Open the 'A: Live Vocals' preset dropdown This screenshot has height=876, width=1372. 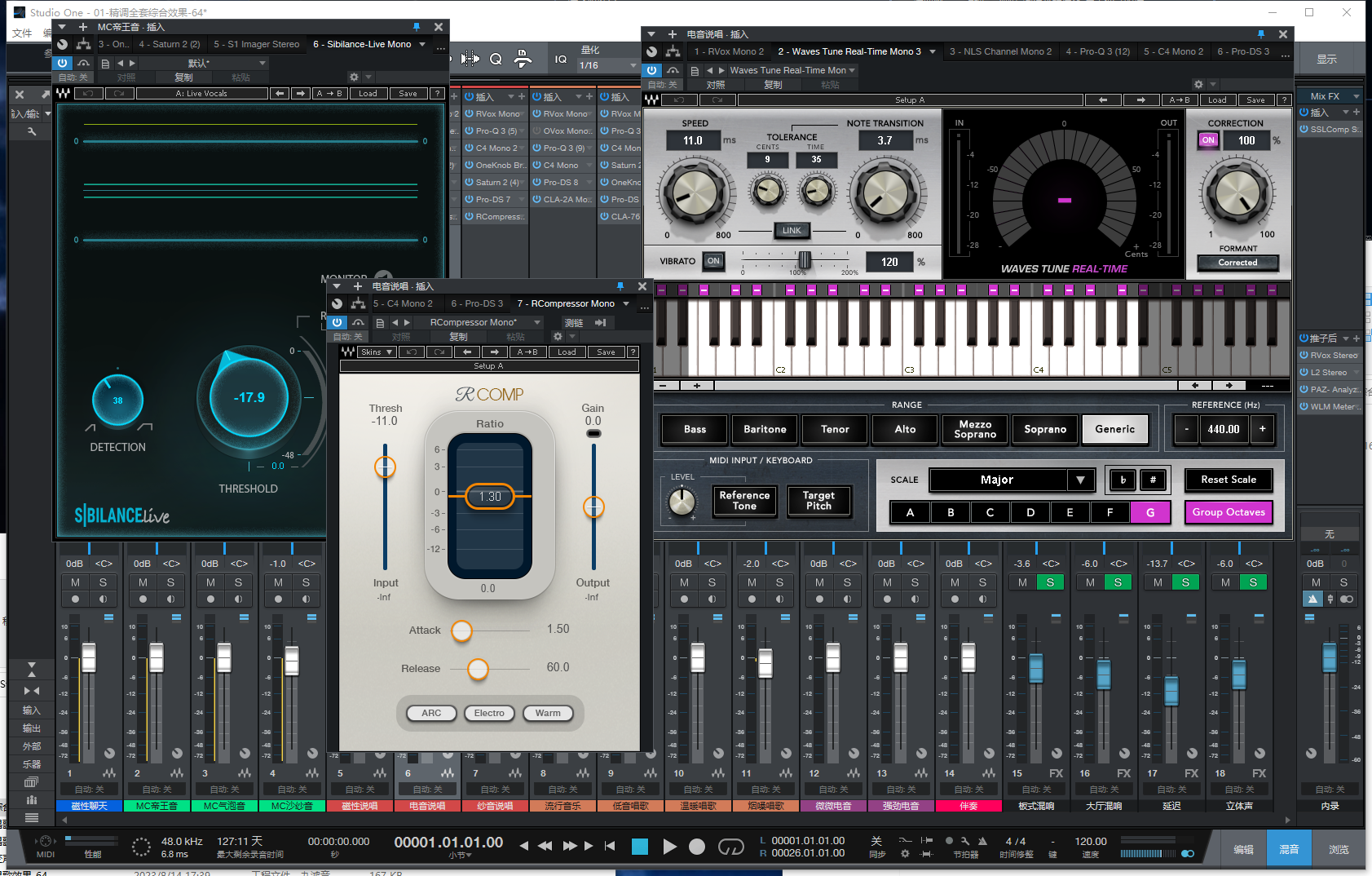(x=201, y=93)
